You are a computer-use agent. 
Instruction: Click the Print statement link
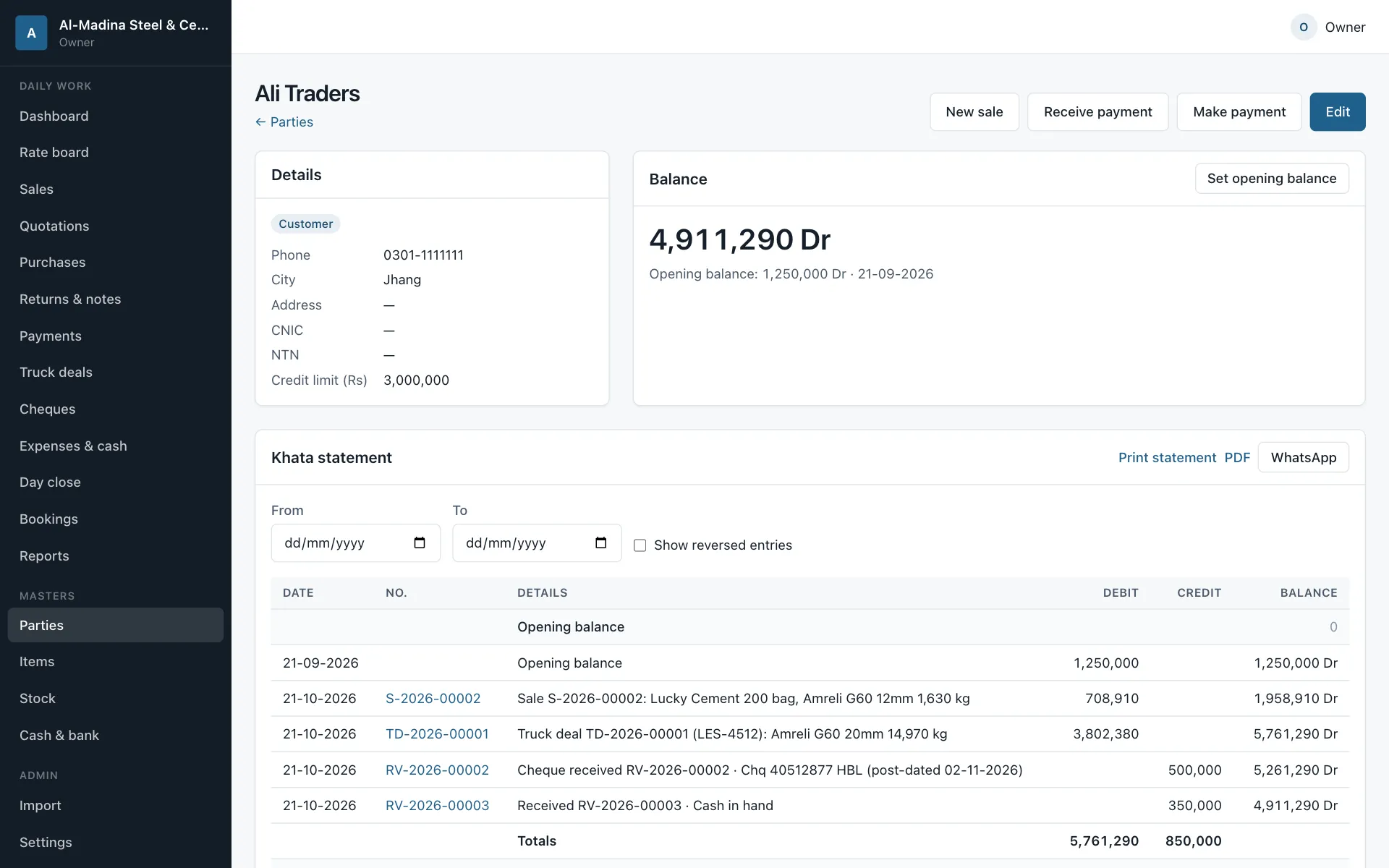(x=1167, y=458)
